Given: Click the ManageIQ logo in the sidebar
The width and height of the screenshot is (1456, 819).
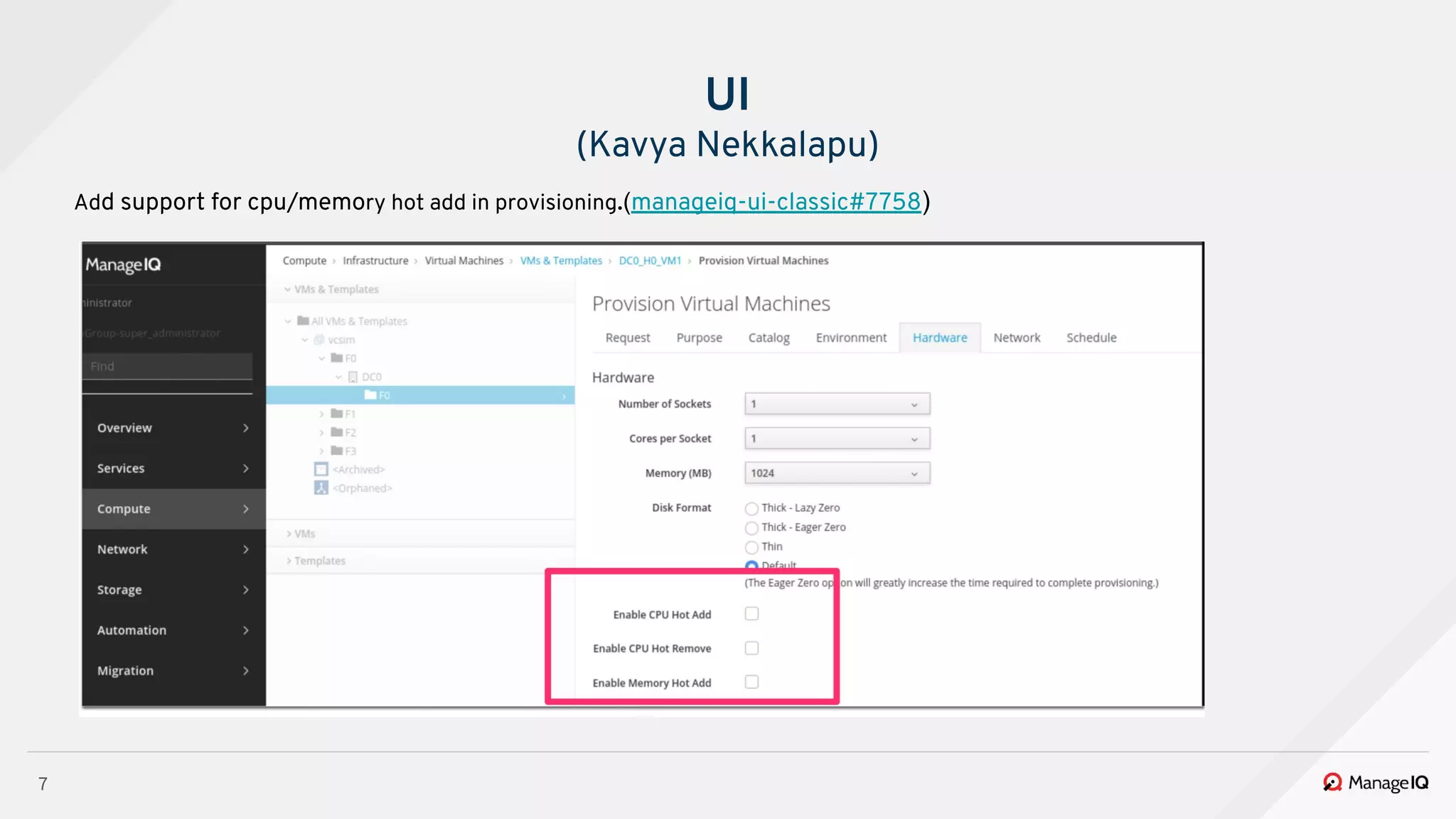Looking at the screenshot, I should point(123,264).
